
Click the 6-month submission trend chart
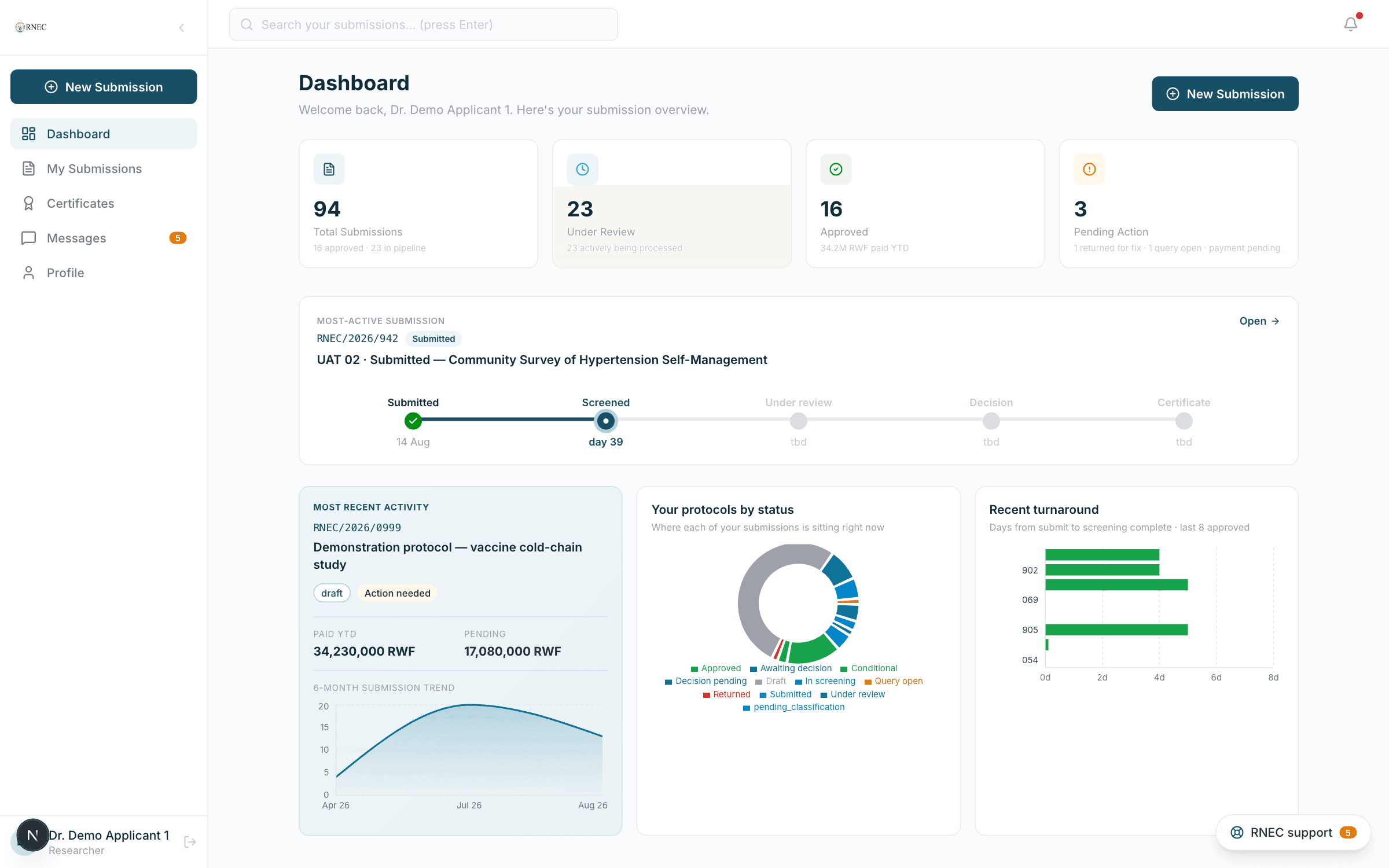click(469, 749)
